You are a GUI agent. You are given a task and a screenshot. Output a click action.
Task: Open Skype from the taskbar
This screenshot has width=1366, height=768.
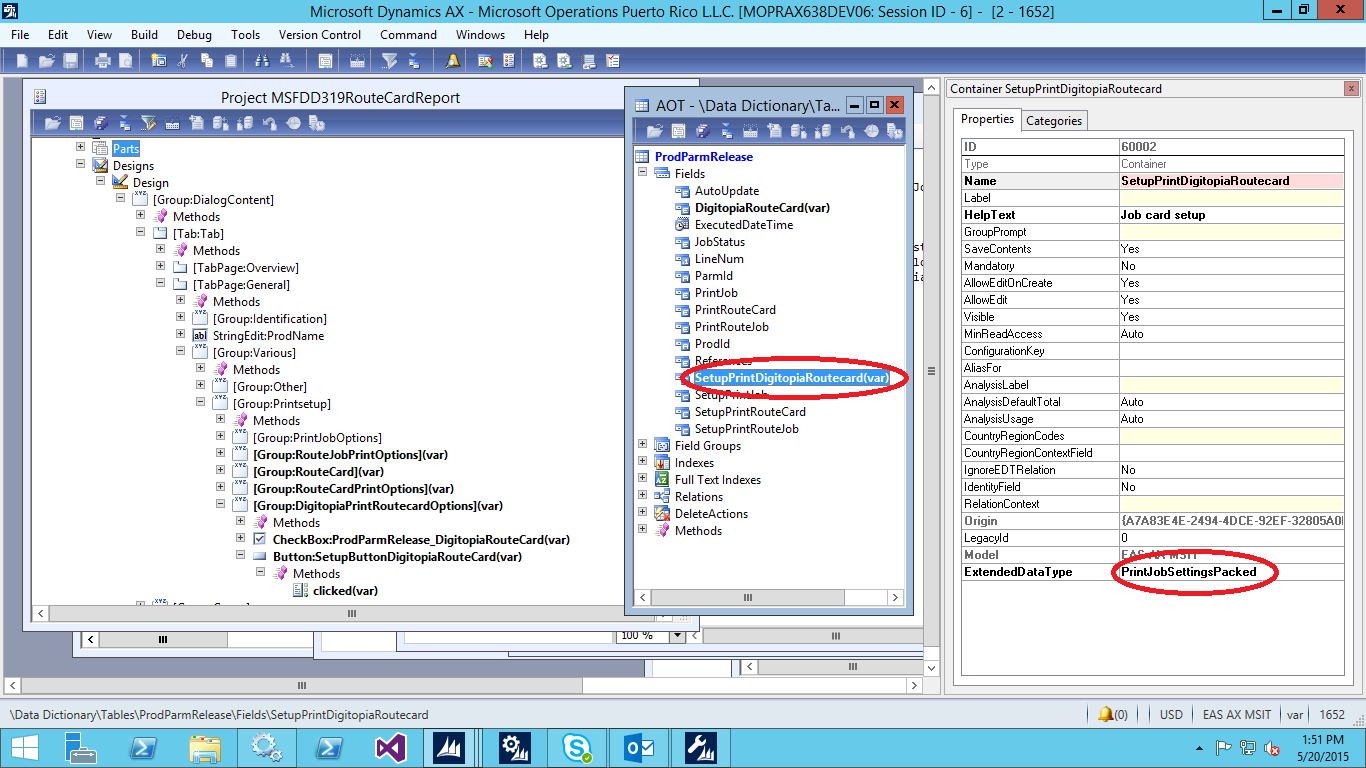(x=577, y=746)
